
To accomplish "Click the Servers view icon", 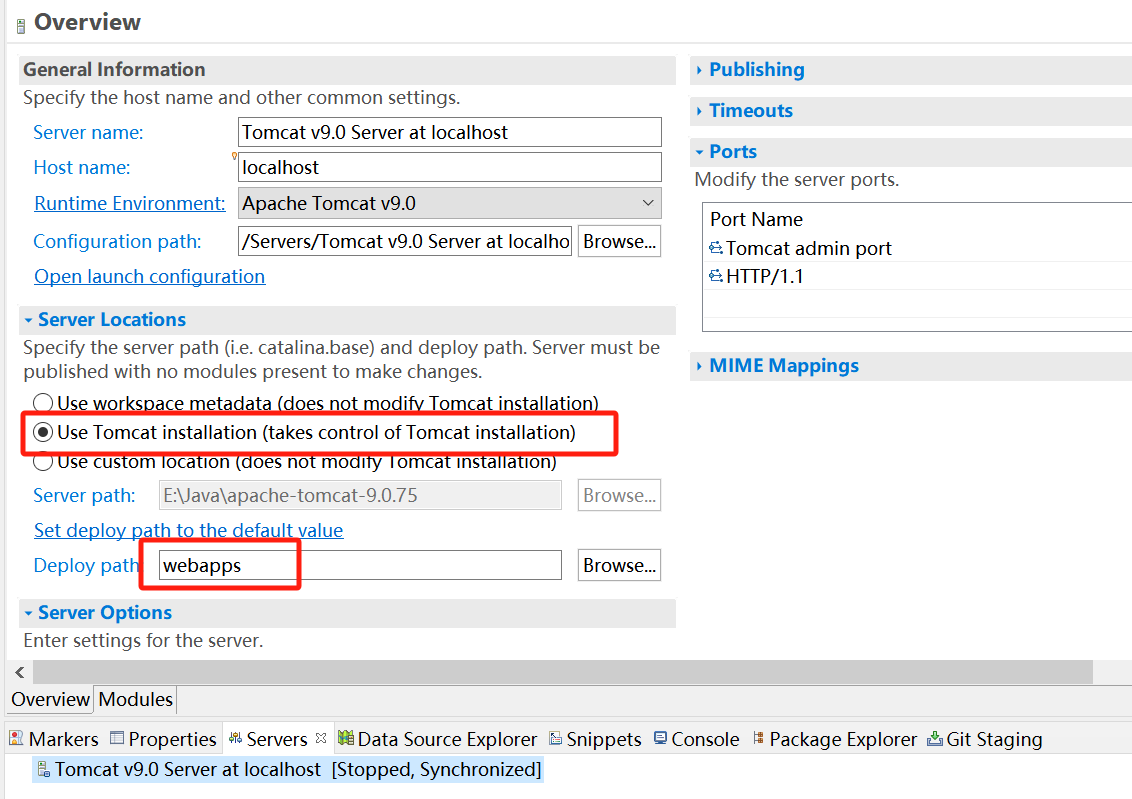I will [x=235, y=738].
